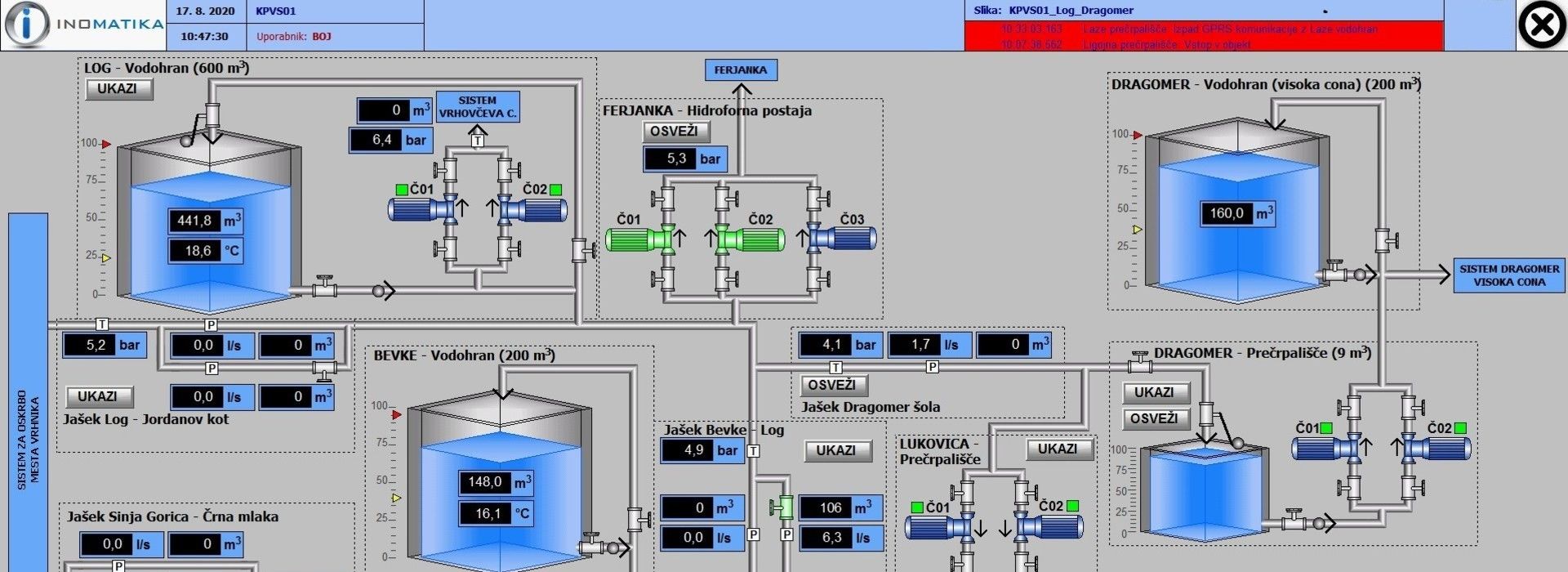
Task: Click red 100% high-level marker on LOG tank
Action: point(105,144)
